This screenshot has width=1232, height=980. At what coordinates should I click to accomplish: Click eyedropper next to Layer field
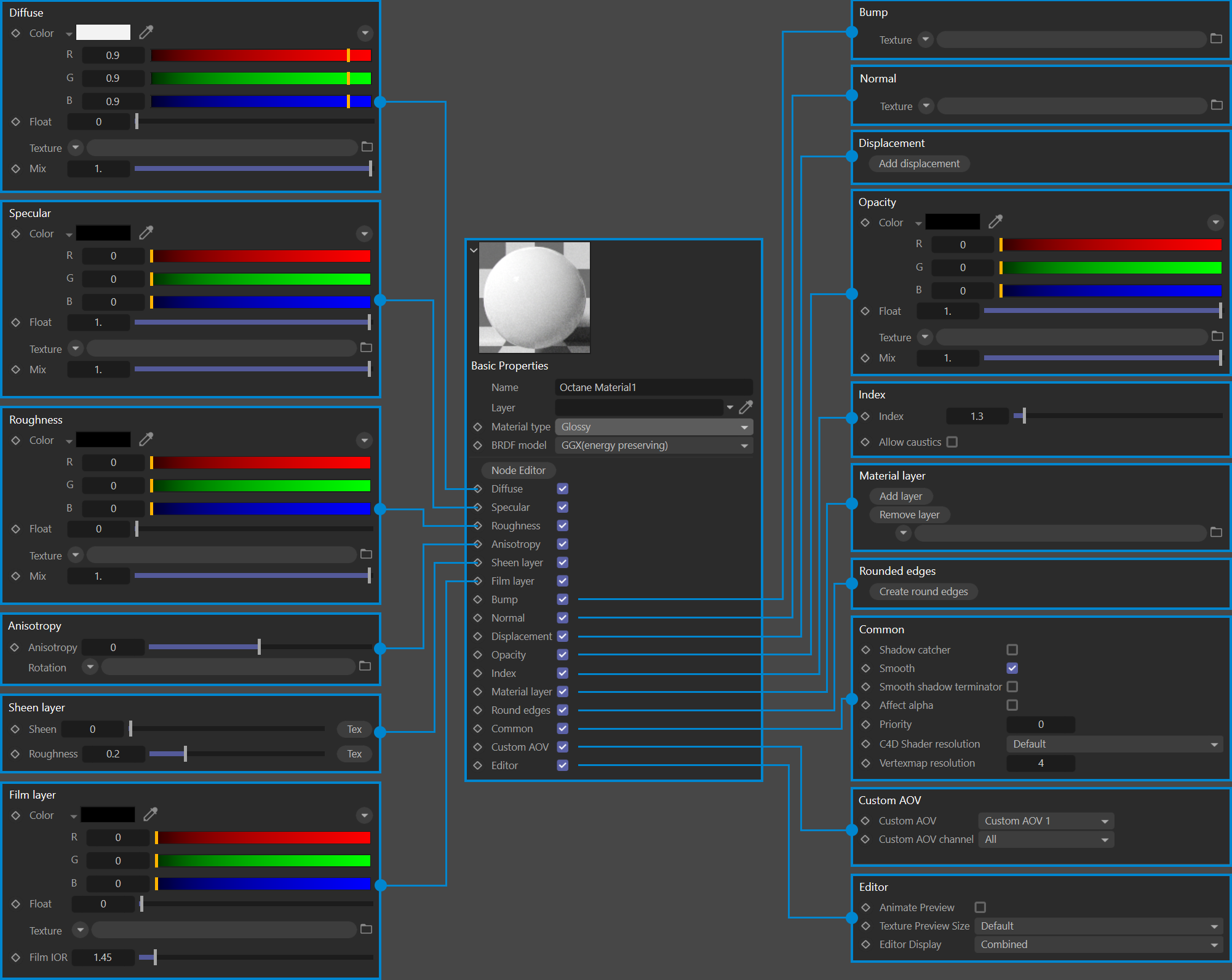click(x=746, y=407)
